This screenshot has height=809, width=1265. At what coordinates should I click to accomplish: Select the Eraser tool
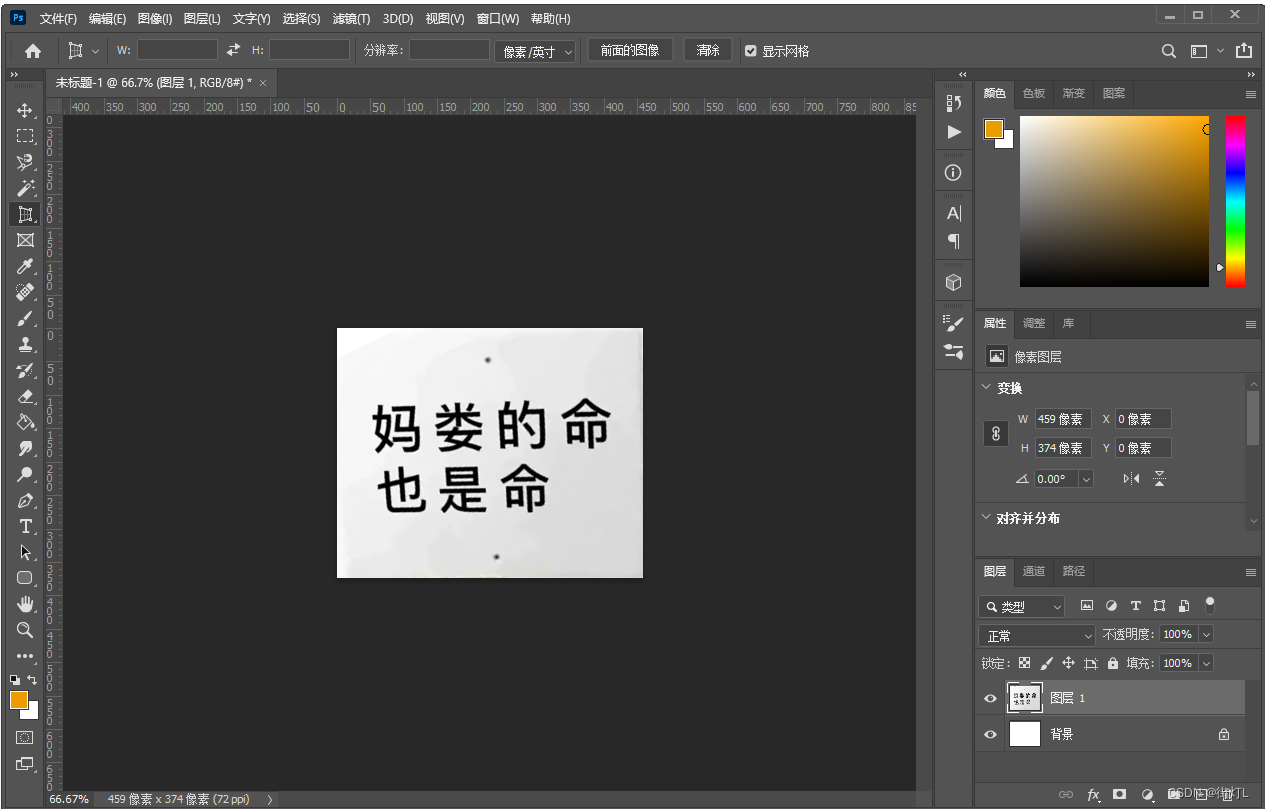(x=25, y=396)
